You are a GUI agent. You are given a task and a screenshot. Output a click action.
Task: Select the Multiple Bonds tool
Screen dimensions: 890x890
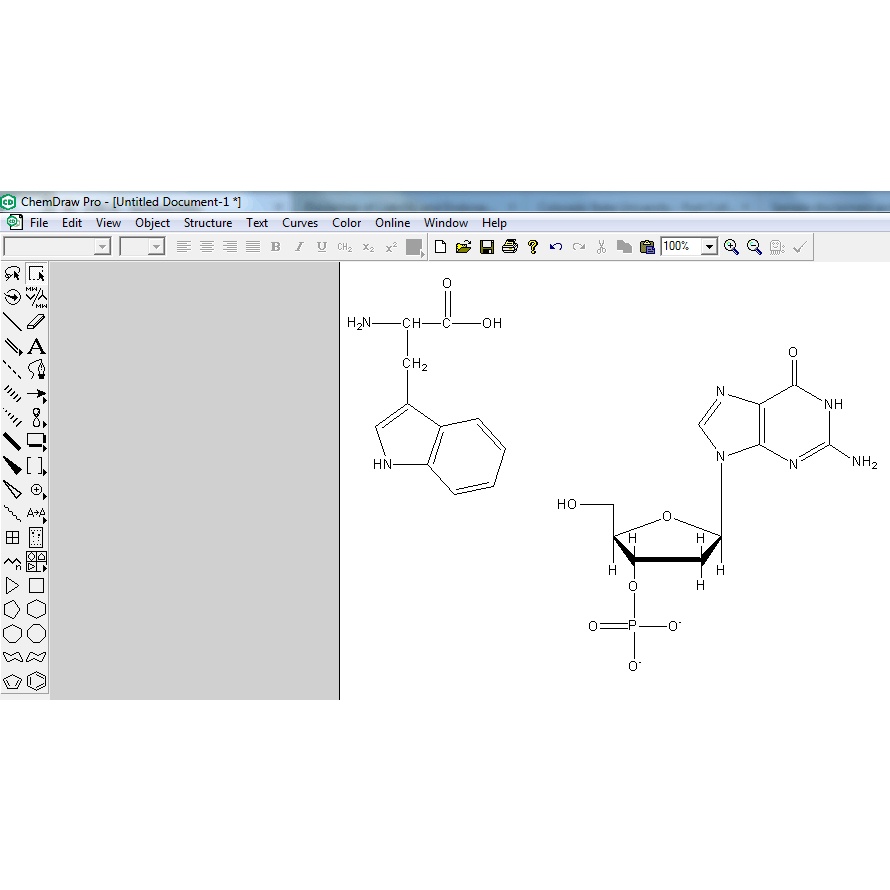click(12, 346)
